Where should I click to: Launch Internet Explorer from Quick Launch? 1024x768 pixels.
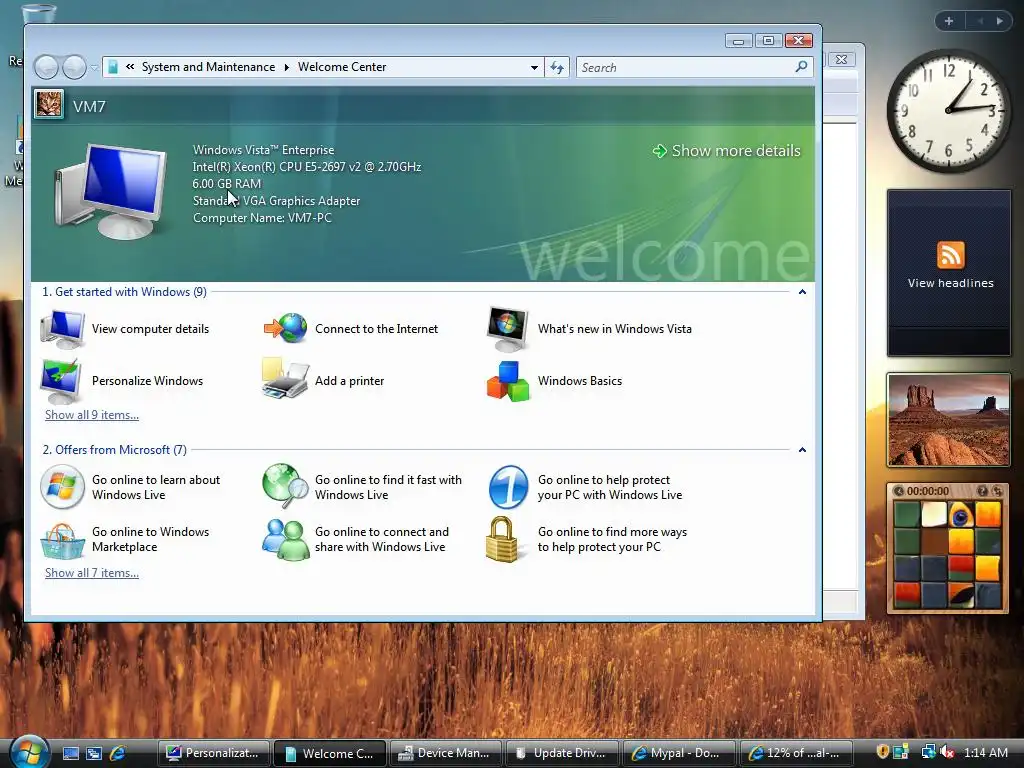coord(118,753)
